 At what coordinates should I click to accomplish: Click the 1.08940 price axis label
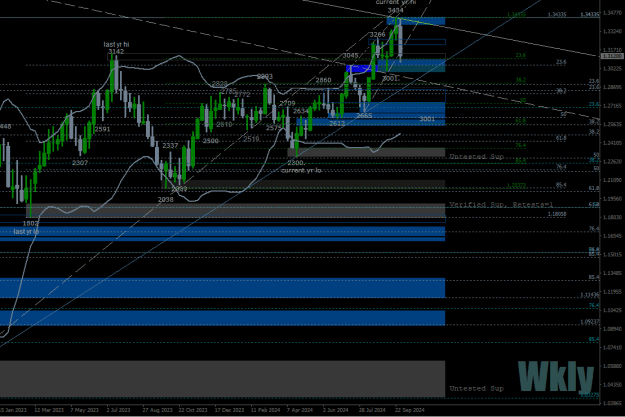[612, 329]
